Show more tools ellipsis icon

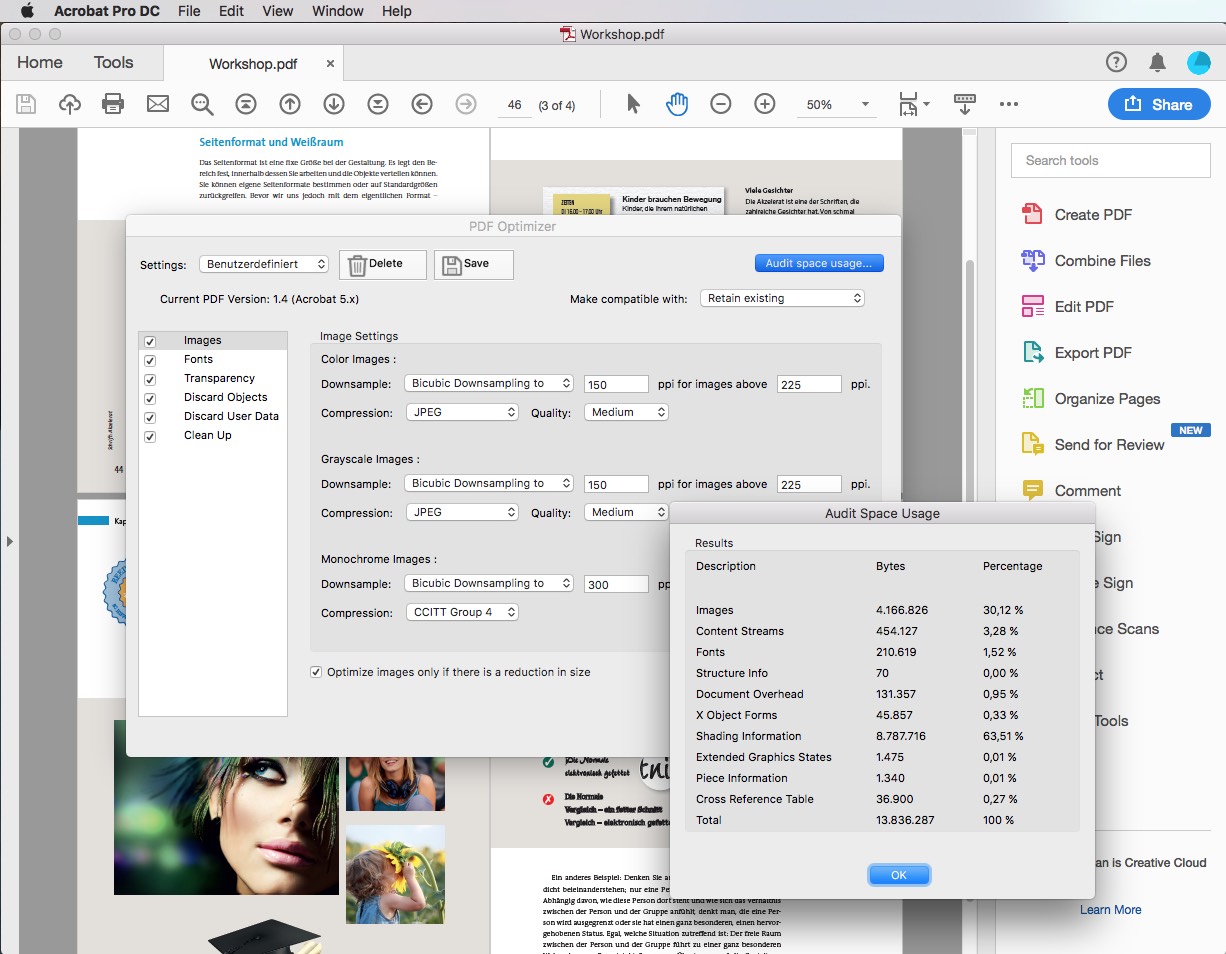click(x=1009, y=104)
